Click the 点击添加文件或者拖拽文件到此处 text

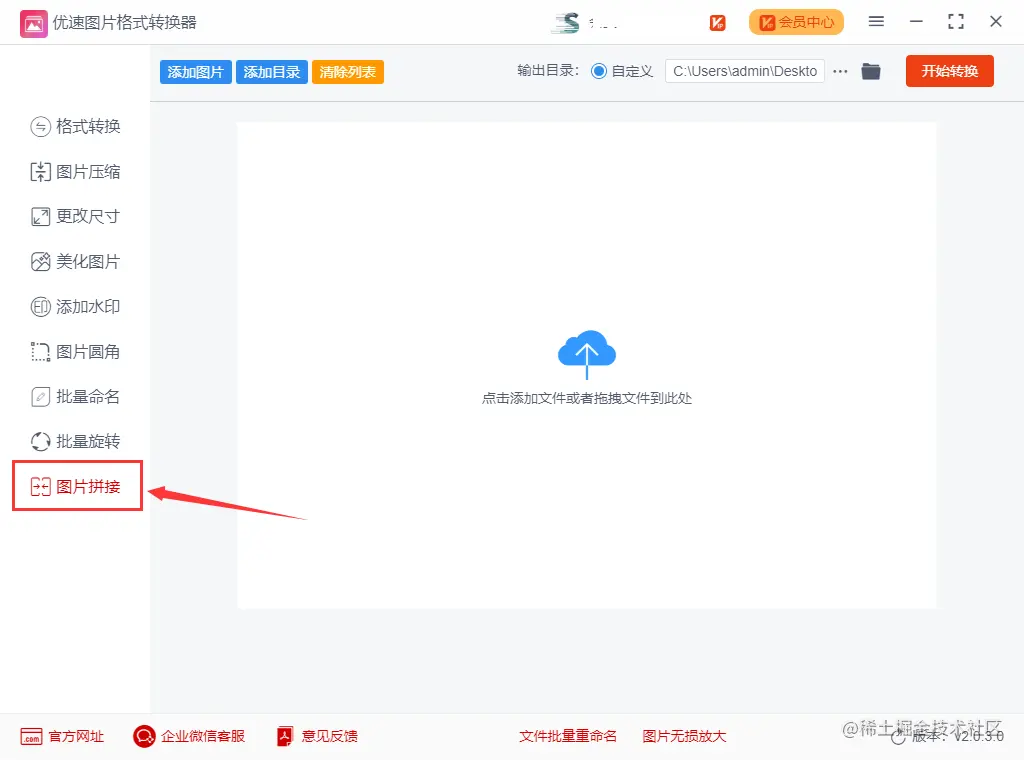pos(586,398)
